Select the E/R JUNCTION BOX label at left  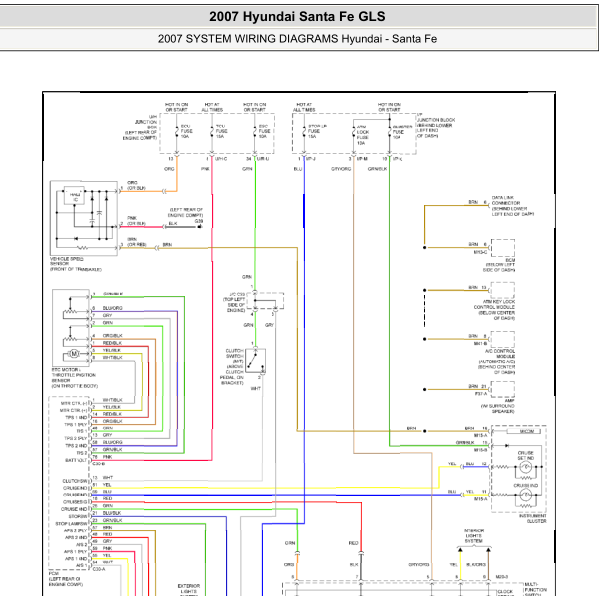(x=140, y=127)
